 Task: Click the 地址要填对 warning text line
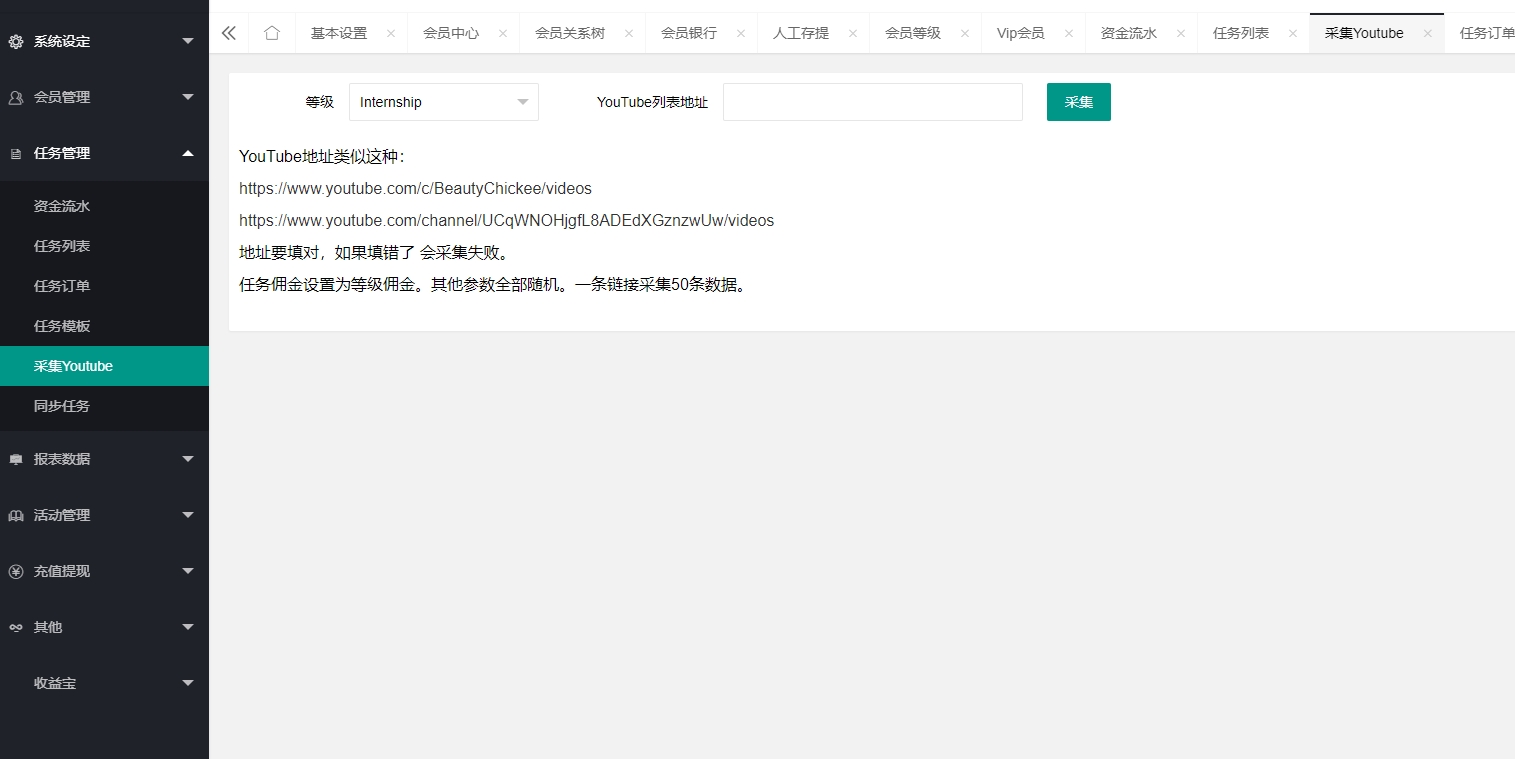click(x=376, y=252)
